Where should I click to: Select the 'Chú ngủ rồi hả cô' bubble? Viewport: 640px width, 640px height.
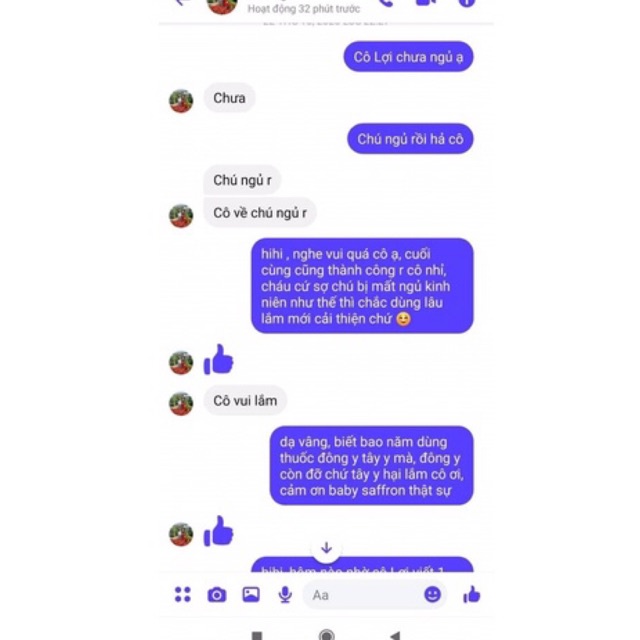click(410, 139)
